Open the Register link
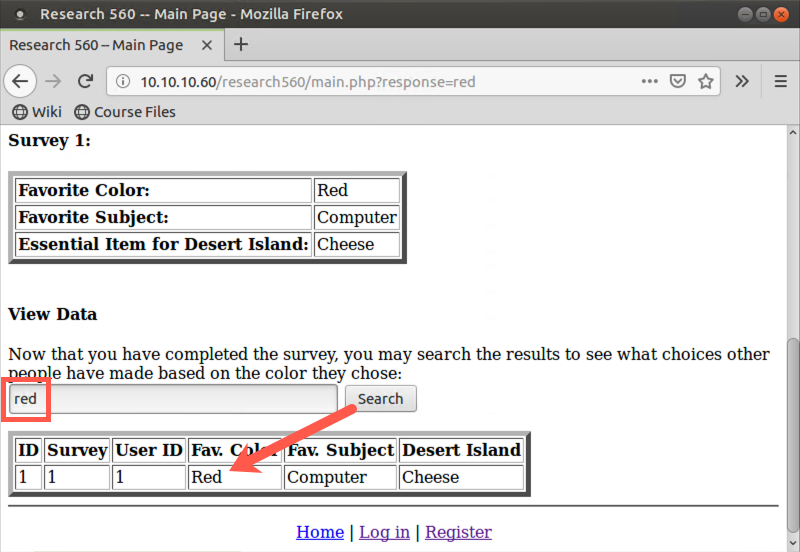The image size is (800, 552). tap(458, 532)
